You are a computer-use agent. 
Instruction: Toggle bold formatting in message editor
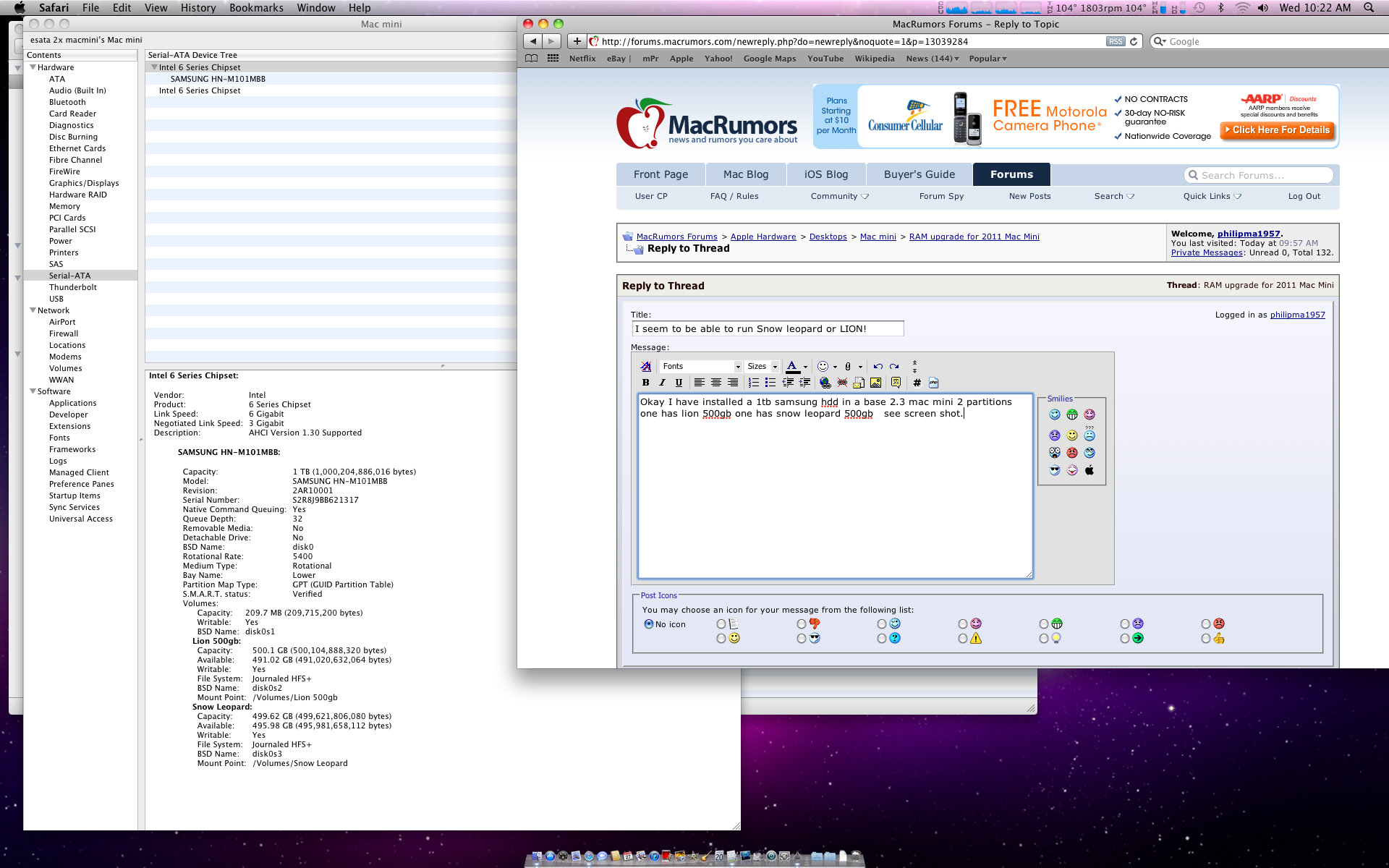coord(645,383)
